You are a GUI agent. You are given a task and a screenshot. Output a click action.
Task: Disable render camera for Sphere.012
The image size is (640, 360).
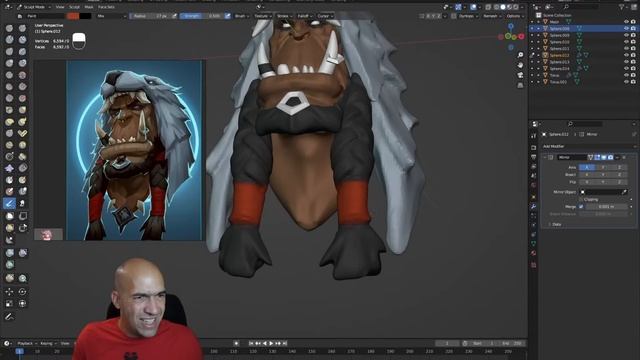pyautogui.click(x=633, y=55)
